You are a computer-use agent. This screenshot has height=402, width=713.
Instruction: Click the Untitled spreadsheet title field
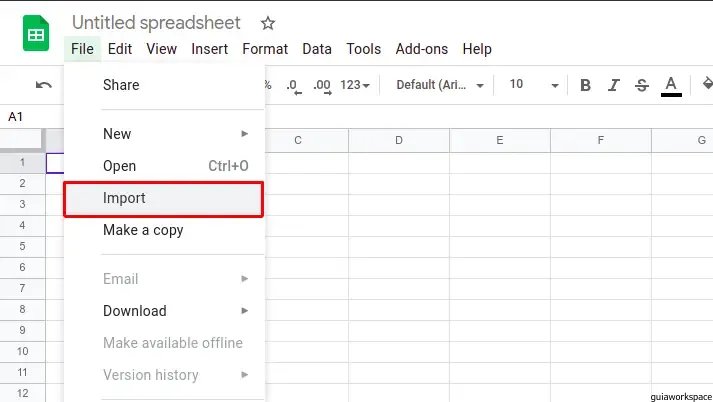coord(156,22)
